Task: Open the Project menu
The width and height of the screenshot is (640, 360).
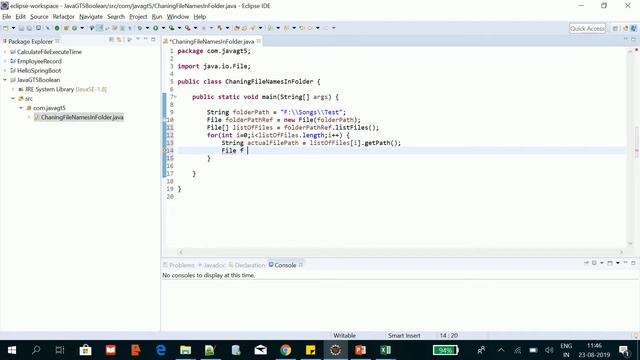Action: (x=138, y=17)
